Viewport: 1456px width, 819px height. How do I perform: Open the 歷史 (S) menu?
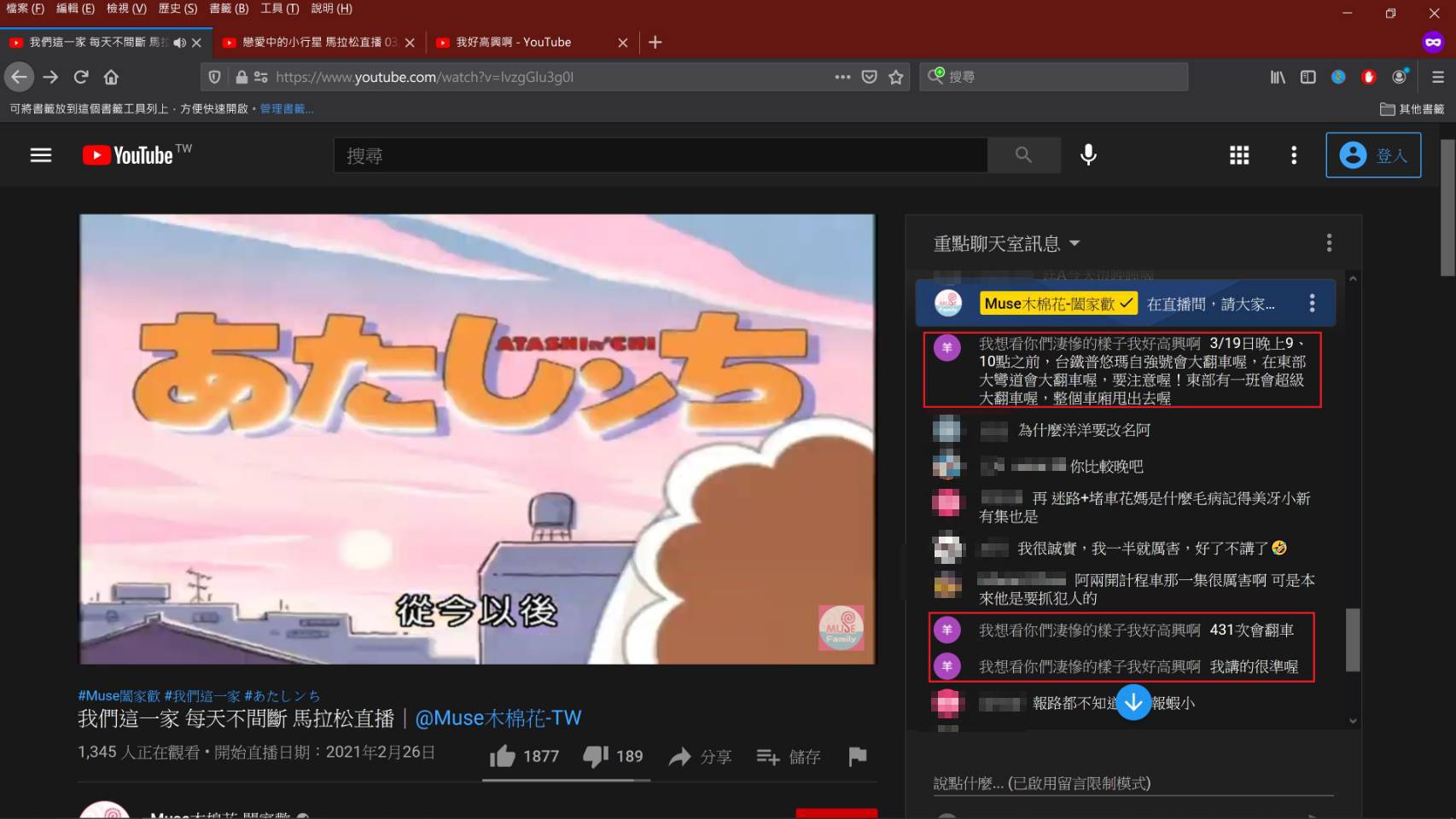[178, 9]
